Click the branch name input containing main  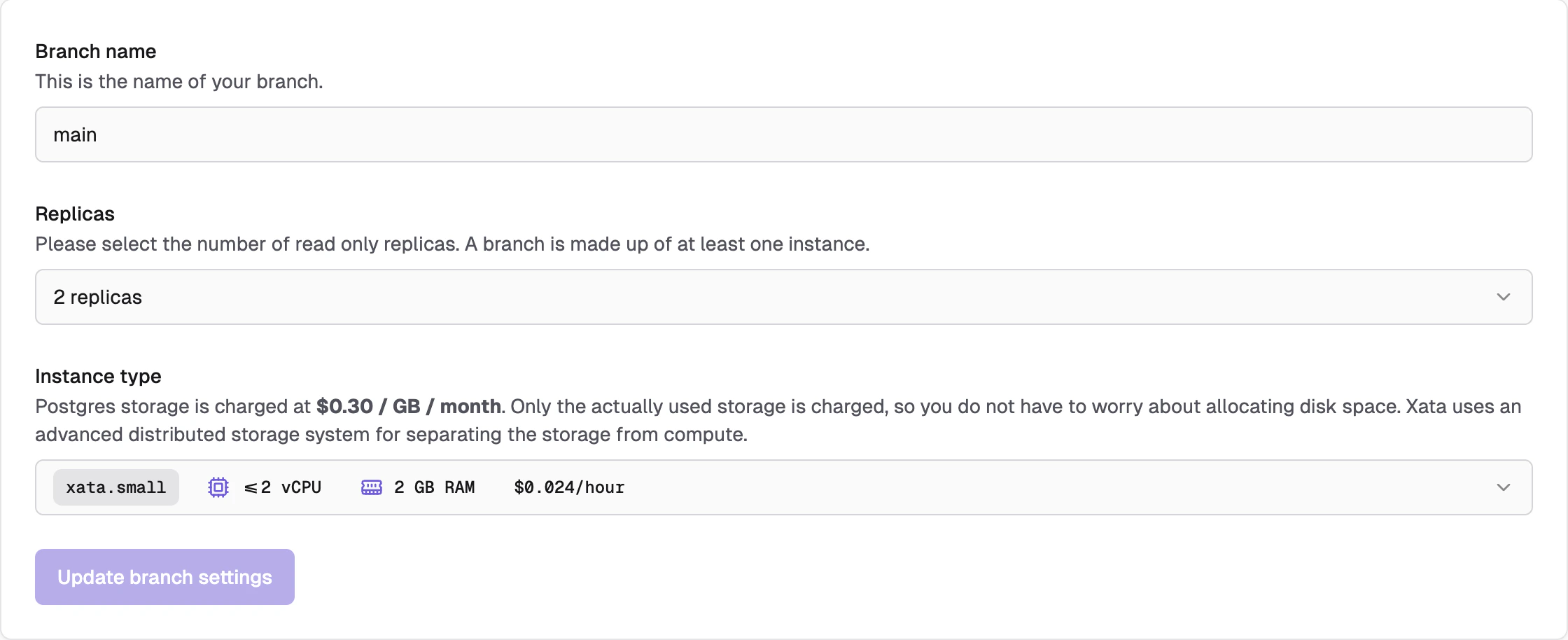[x=783, y=134]
